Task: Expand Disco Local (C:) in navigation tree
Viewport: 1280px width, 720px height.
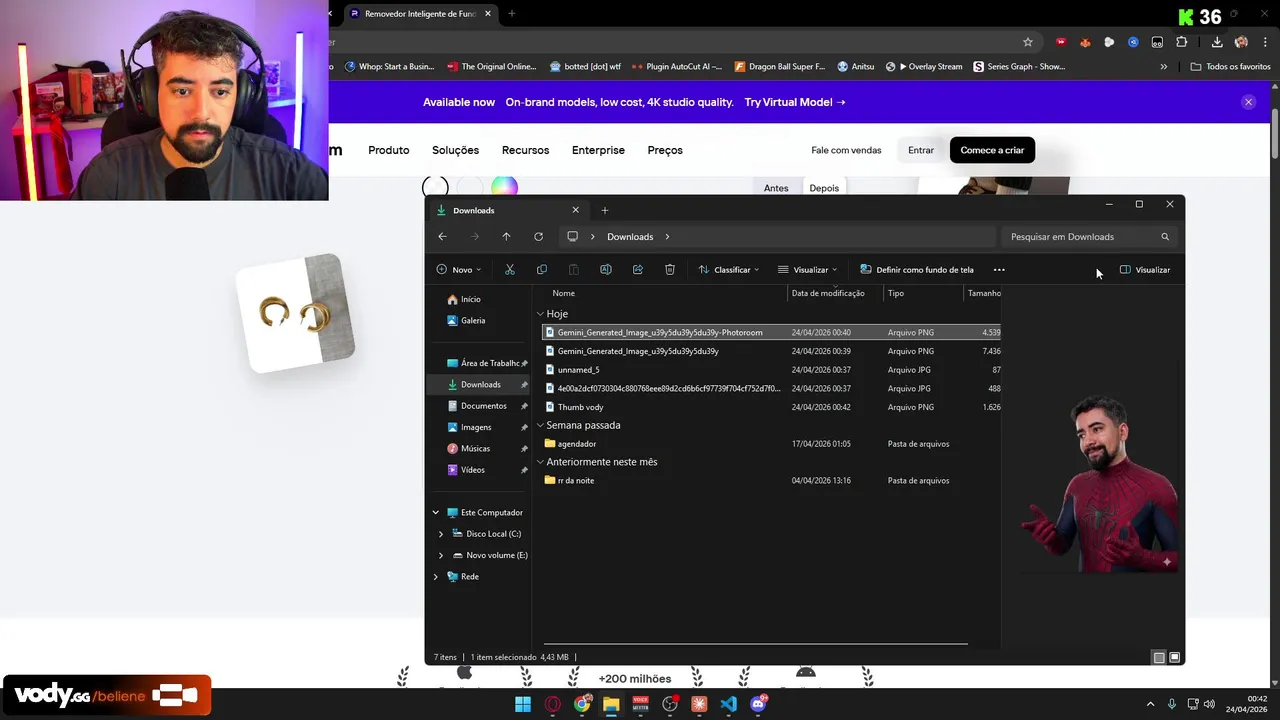Action: [x=441, y=534]
